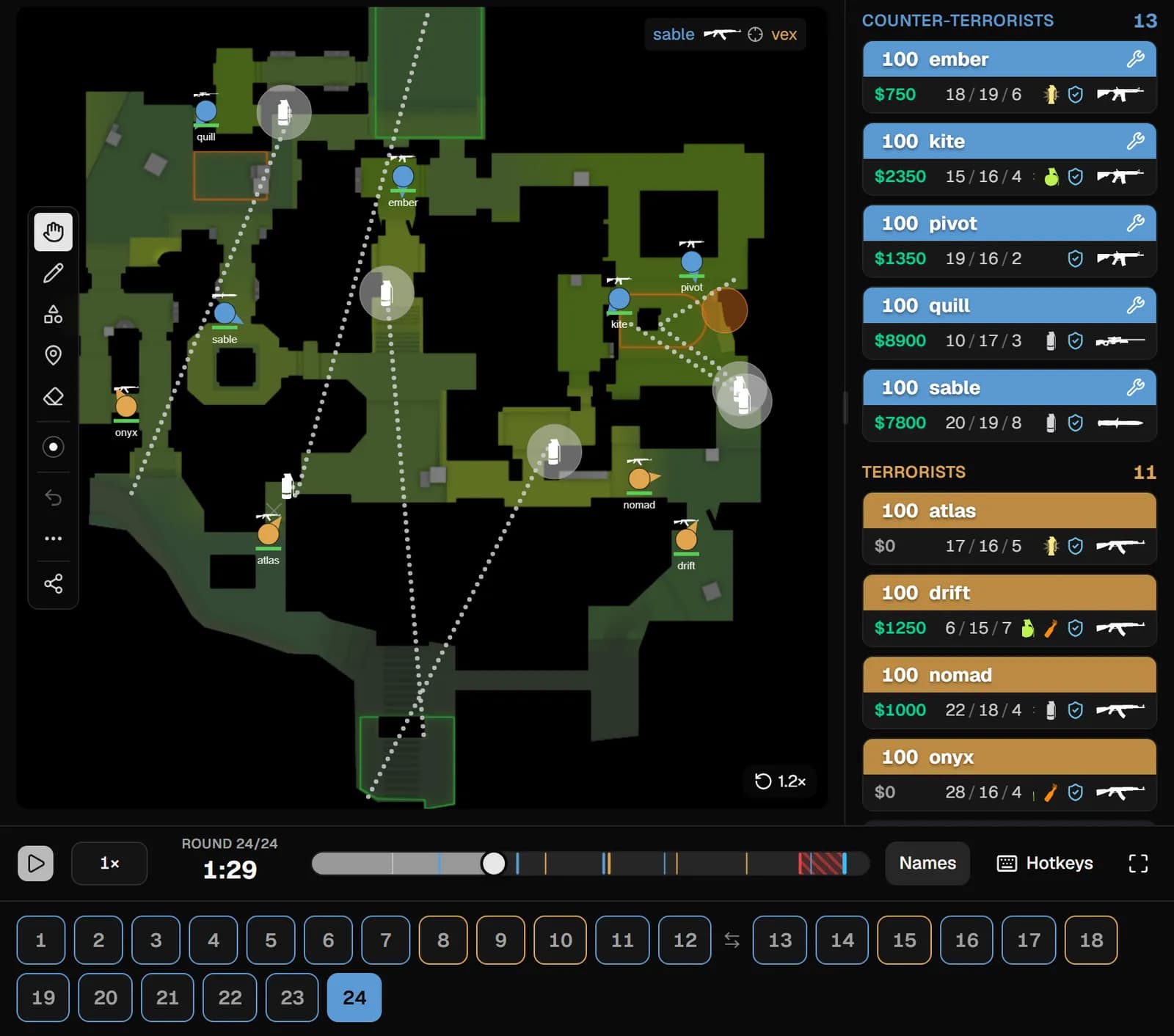Jump to round 8

coord(443,940)
